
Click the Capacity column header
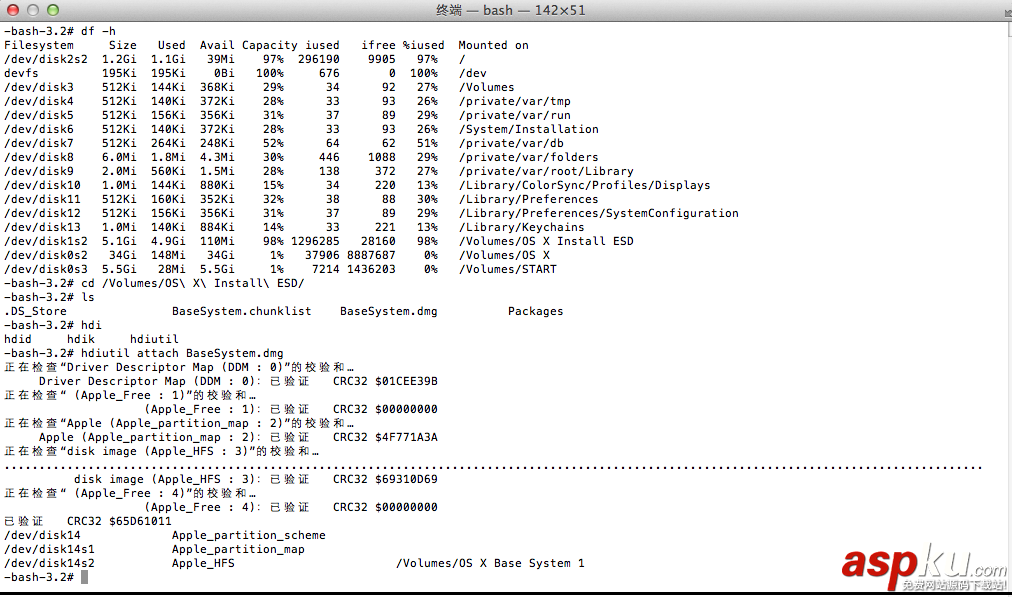point(270,45)
